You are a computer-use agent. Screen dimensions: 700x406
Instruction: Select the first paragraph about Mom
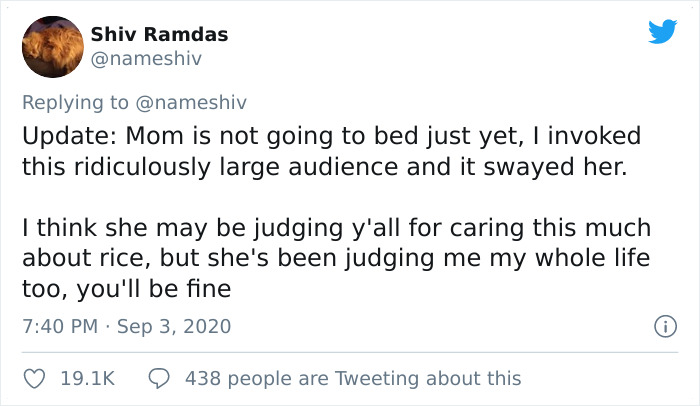coord(330,150)
